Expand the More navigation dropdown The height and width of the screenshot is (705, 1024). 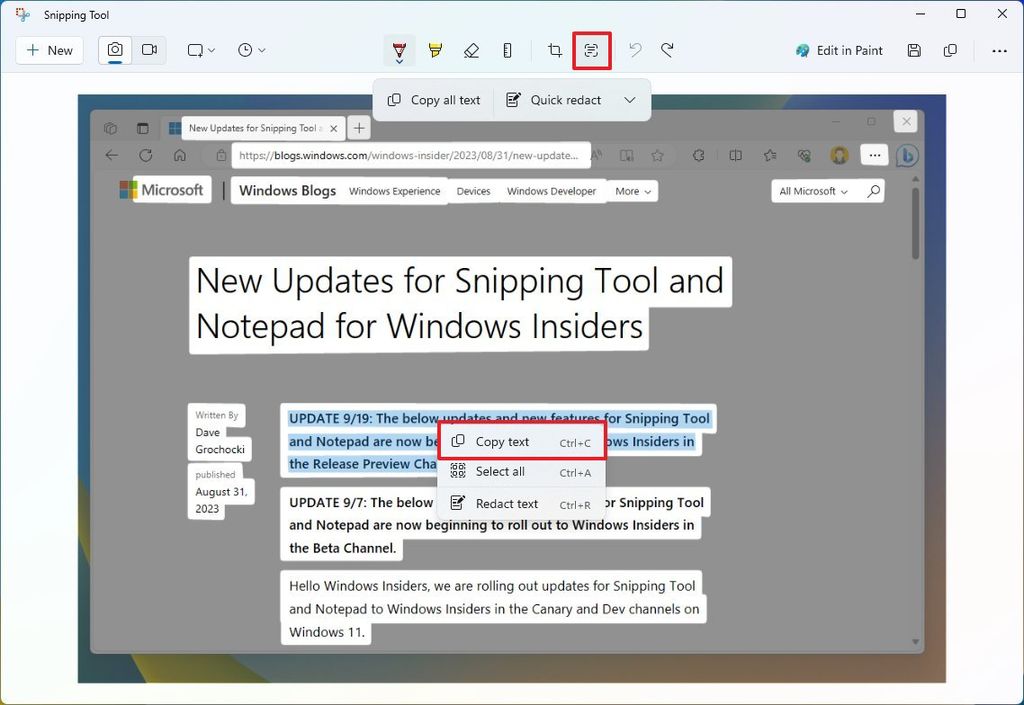(633, 191)
